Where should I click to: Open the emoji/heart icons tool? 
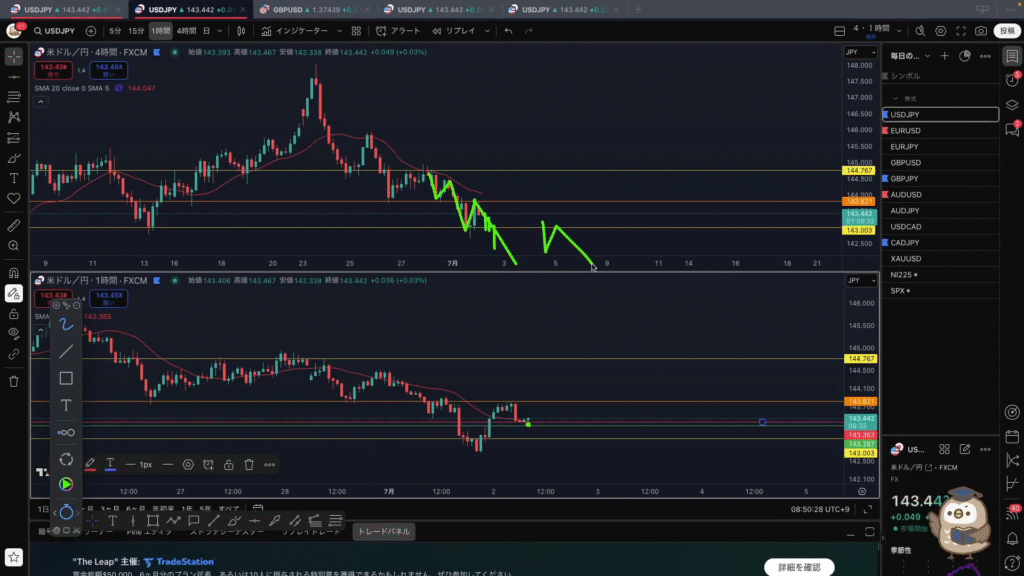click(x=14, y=199)
